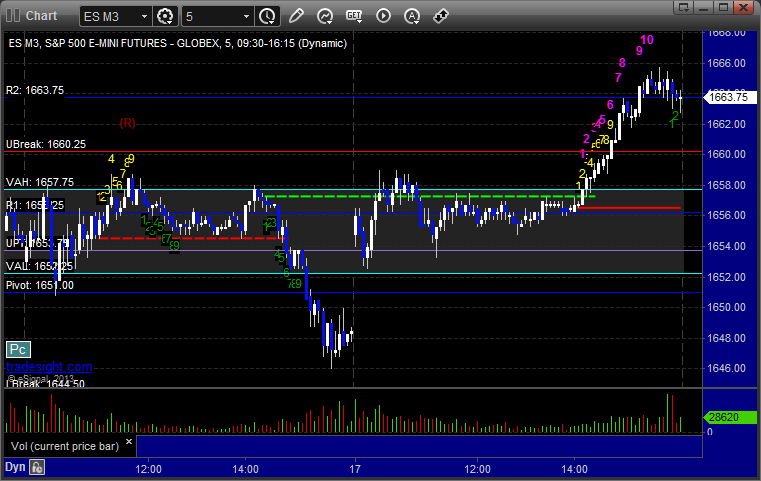Viewport: 761px width, 481px height.
Task: Click the Vol (current price bar) label
Action: [65, 446]
